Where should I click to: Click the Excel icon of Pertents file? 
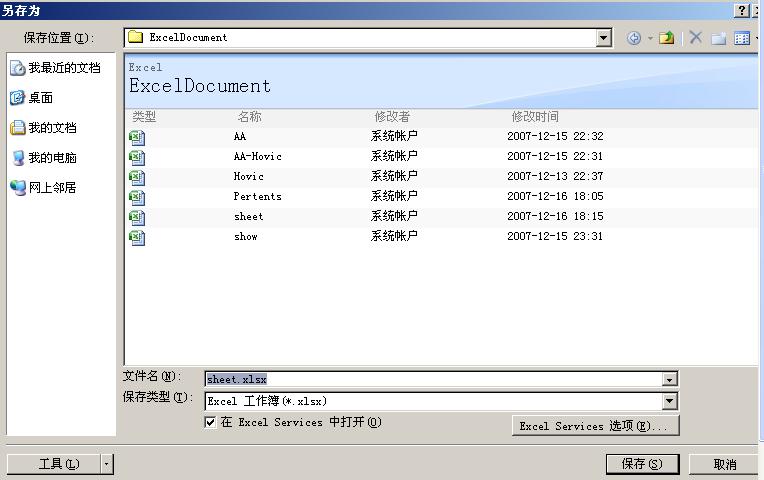137,198
